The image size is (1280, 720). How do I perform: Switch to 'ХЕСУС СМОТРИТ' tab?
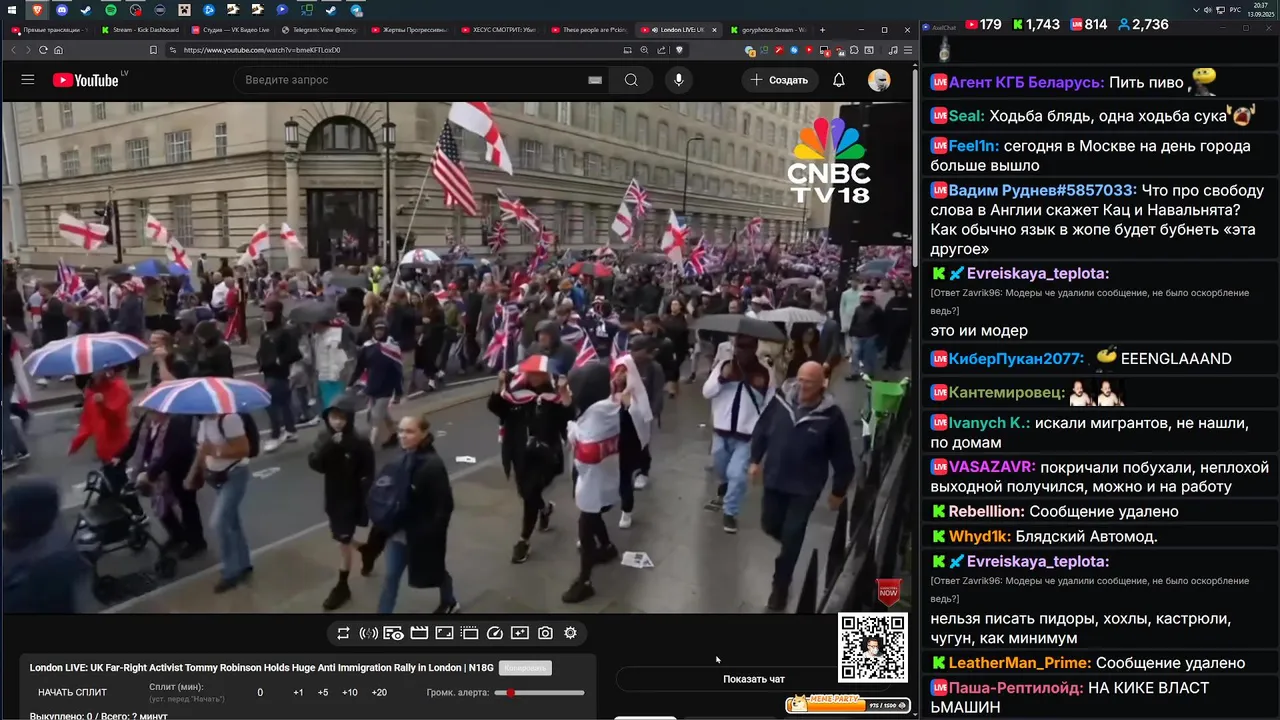(500, 30)
